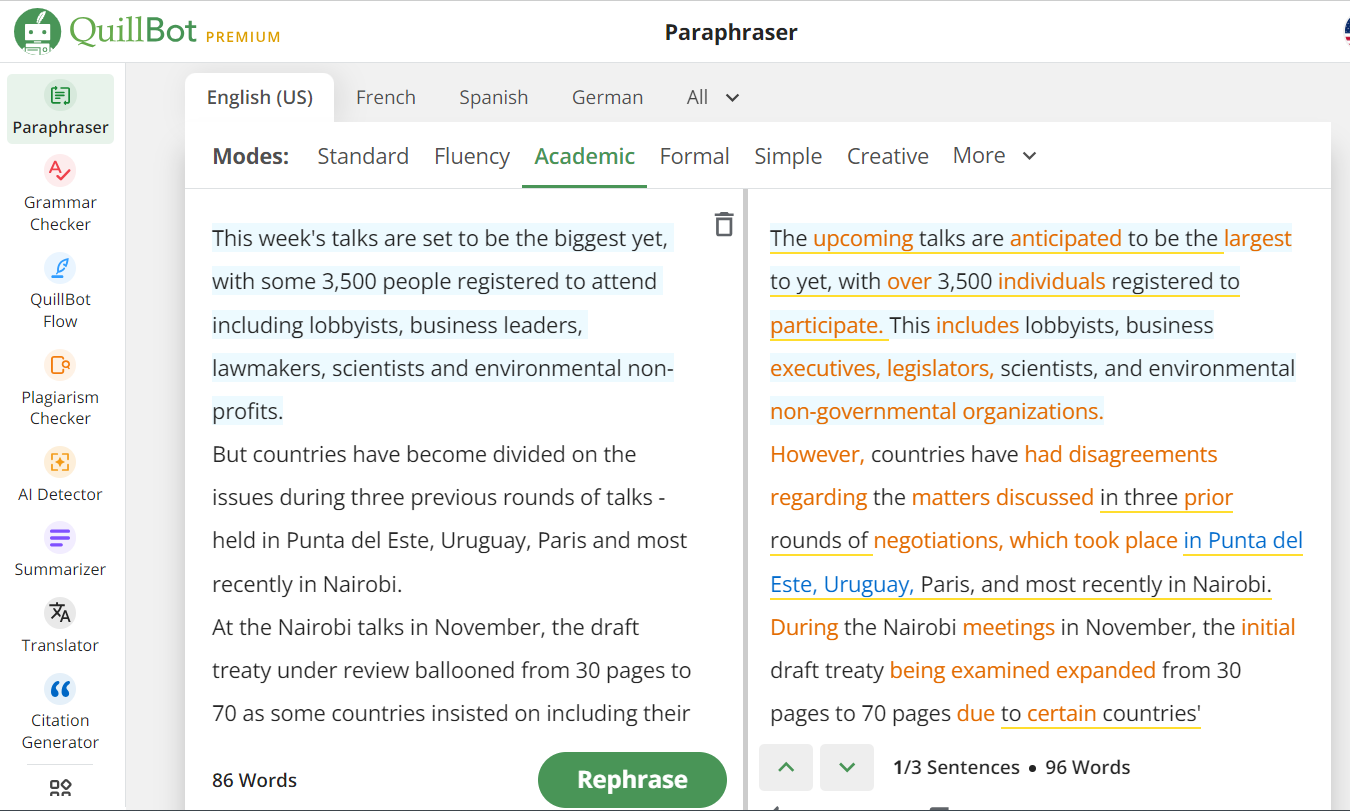Open the Translator tool
Viewport: 1350px width, 811px height.
60,626
